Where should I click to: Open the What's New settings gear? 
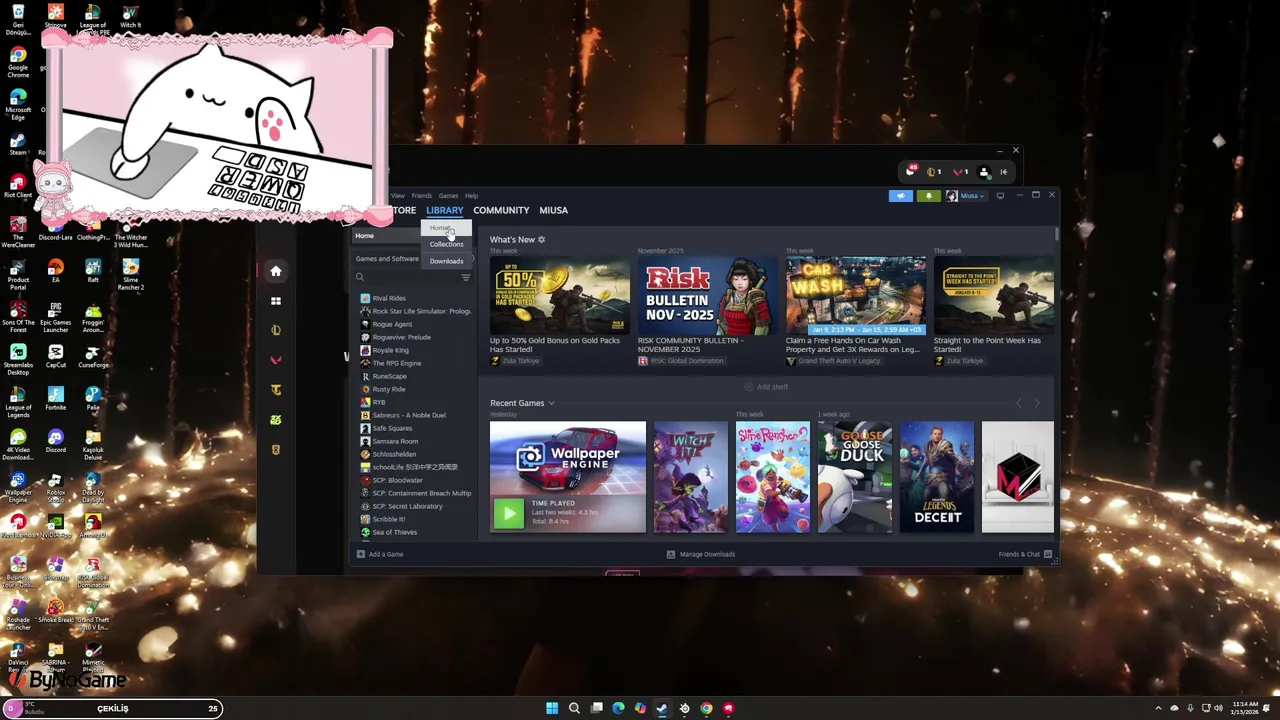pyautogui.click(x=541, y=240)
